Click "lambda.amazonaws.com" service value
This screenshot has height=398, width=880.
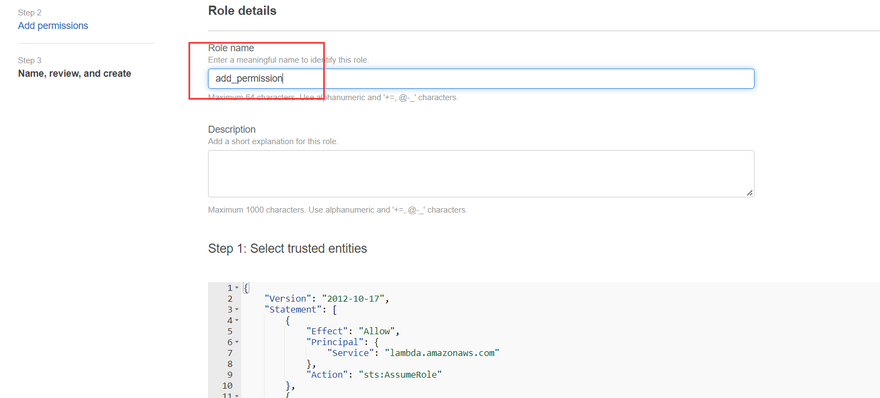(442, 353)
